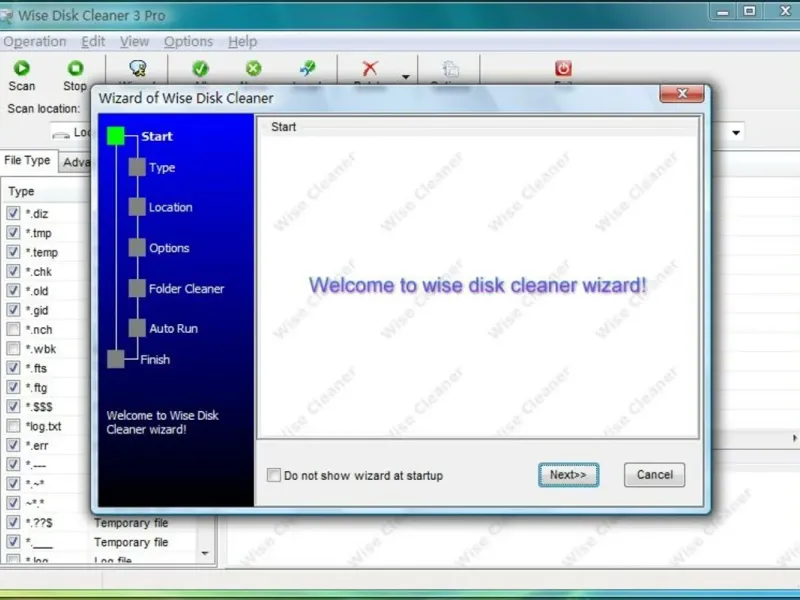This screenshot has height=600, width=800.
Task: Select the green Start step square
Action: pos(116,136)
